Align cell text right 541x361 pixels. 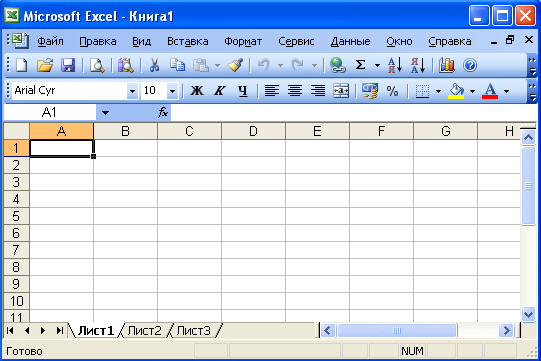318,91
